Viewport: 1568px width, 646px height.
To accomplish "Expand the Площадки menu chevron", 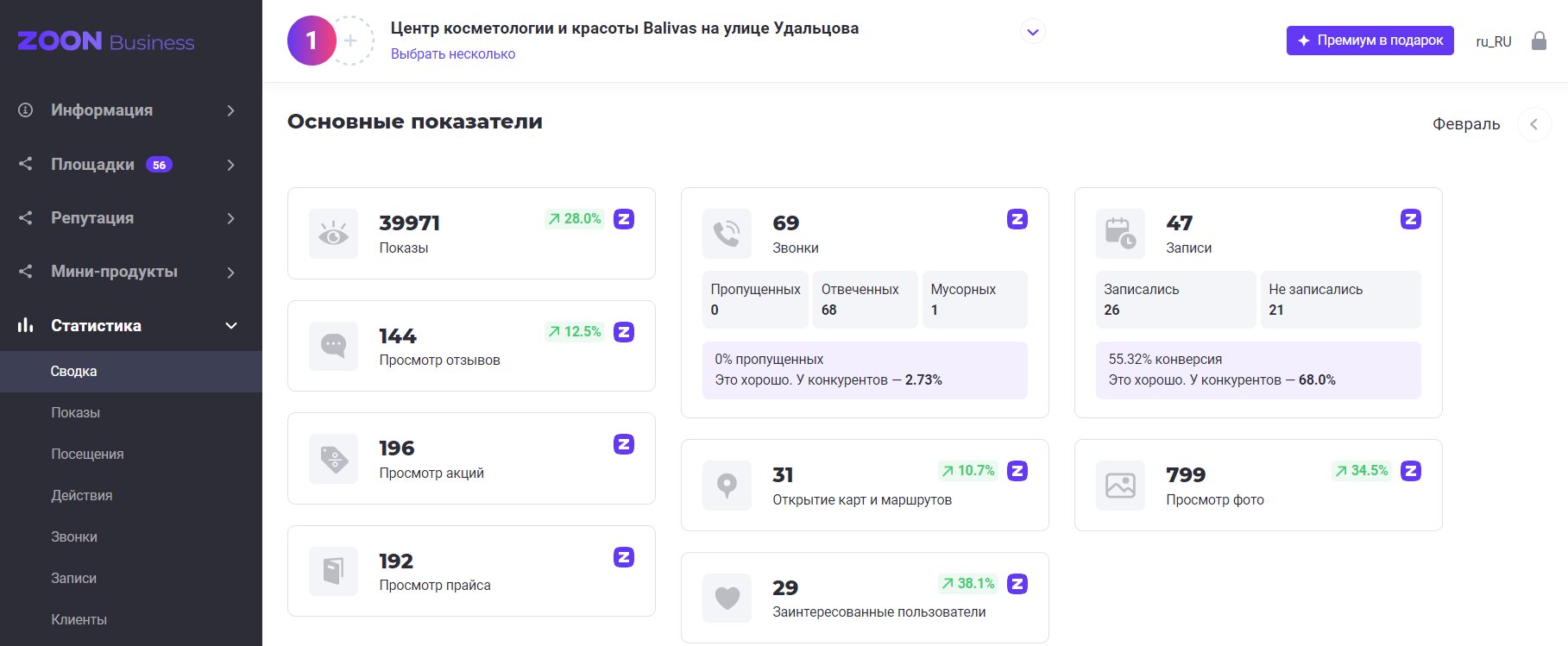I will click(x=230, y=165).
